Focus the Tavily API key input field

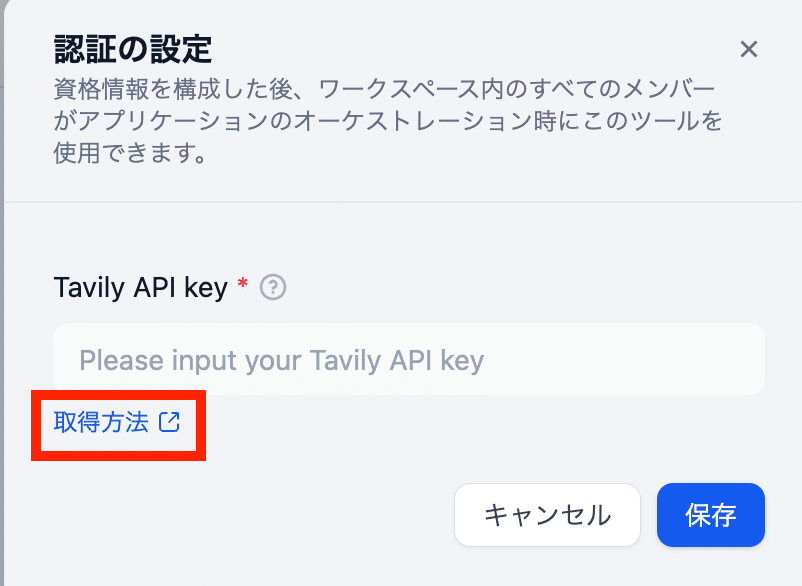point(409,359)
